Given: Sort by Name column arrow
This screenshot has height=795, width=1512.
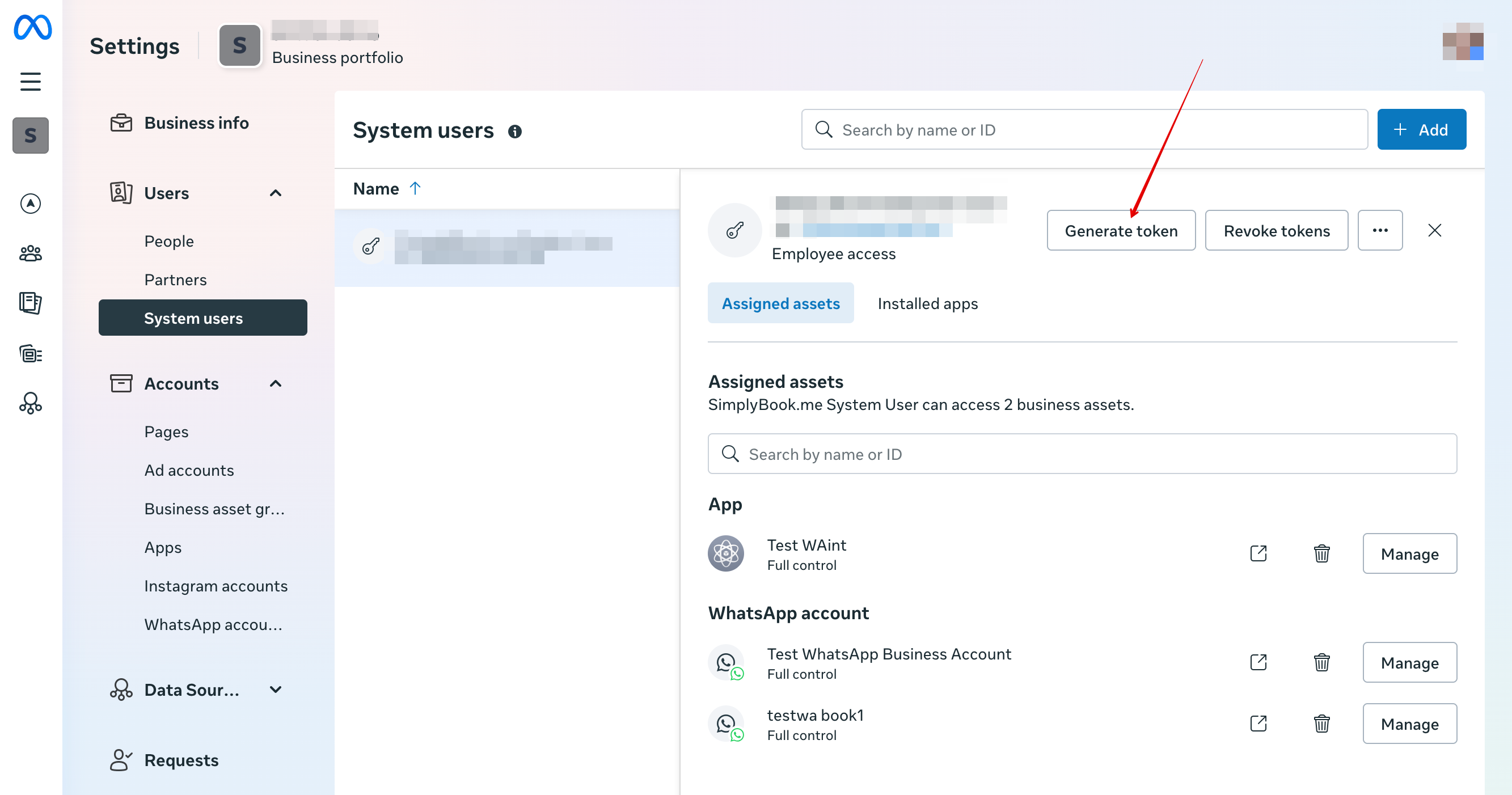Looking at the screenshot, I should pos(415,188).
